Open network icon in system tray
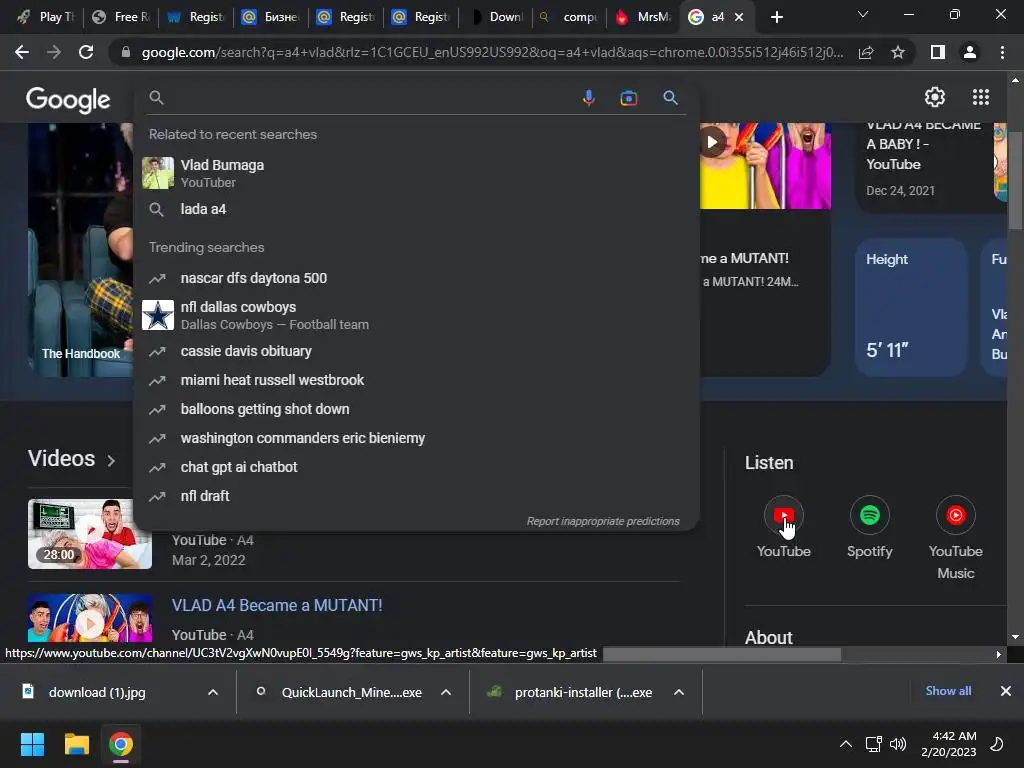This screenshot has height=768, width=1024. (x=873, y=744)
